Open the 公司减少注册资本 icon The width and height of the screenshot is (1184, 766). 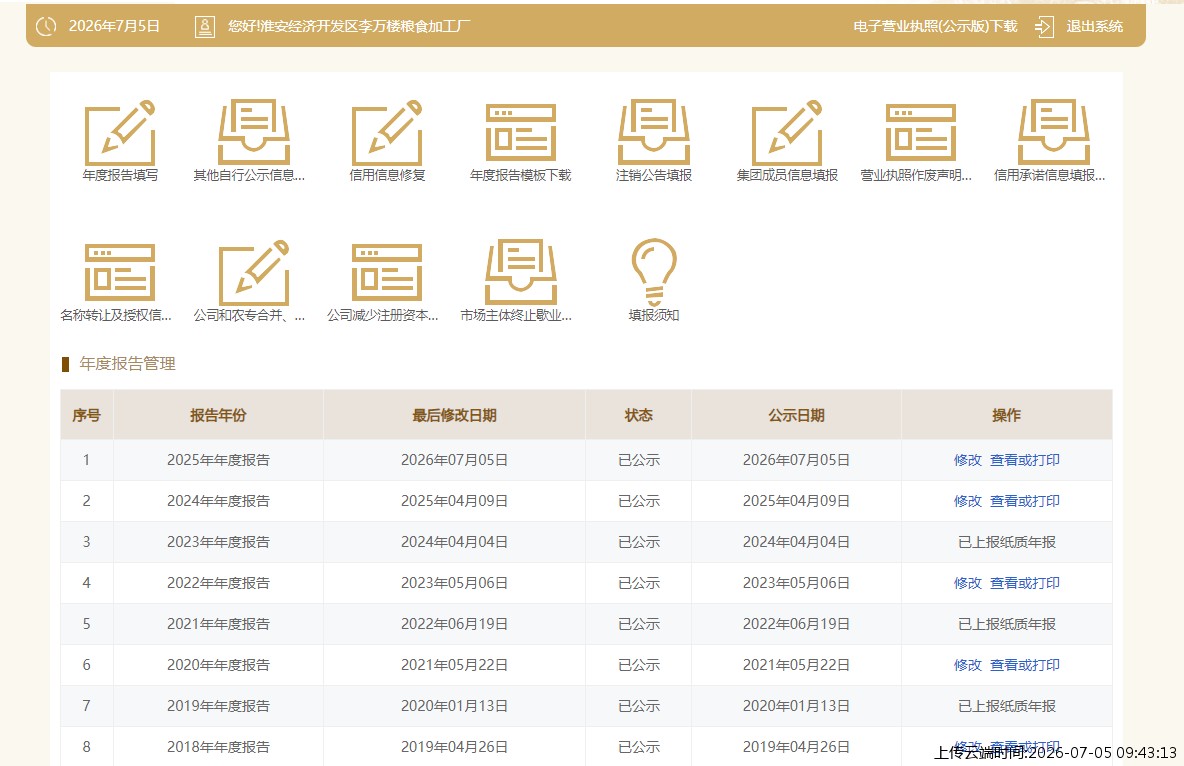pyautogui.click(x=387, y=273)
